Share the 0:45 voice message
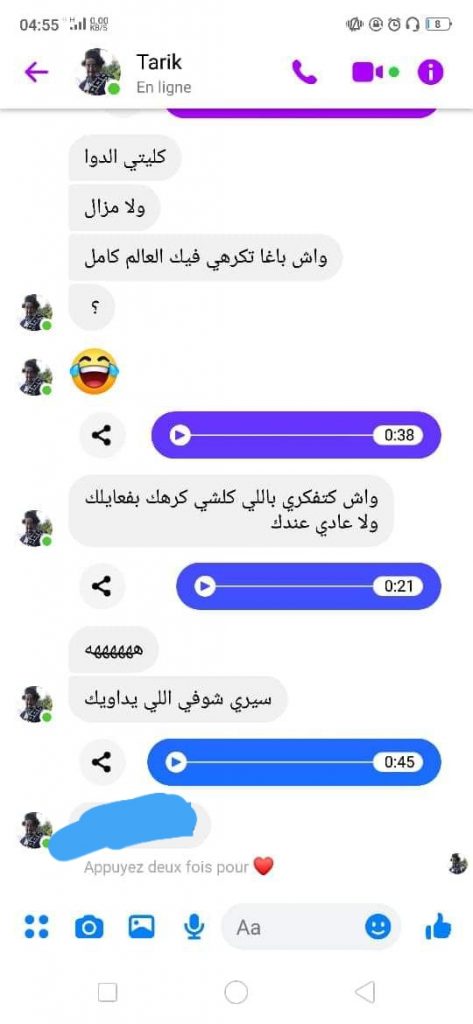 point(101,762)
